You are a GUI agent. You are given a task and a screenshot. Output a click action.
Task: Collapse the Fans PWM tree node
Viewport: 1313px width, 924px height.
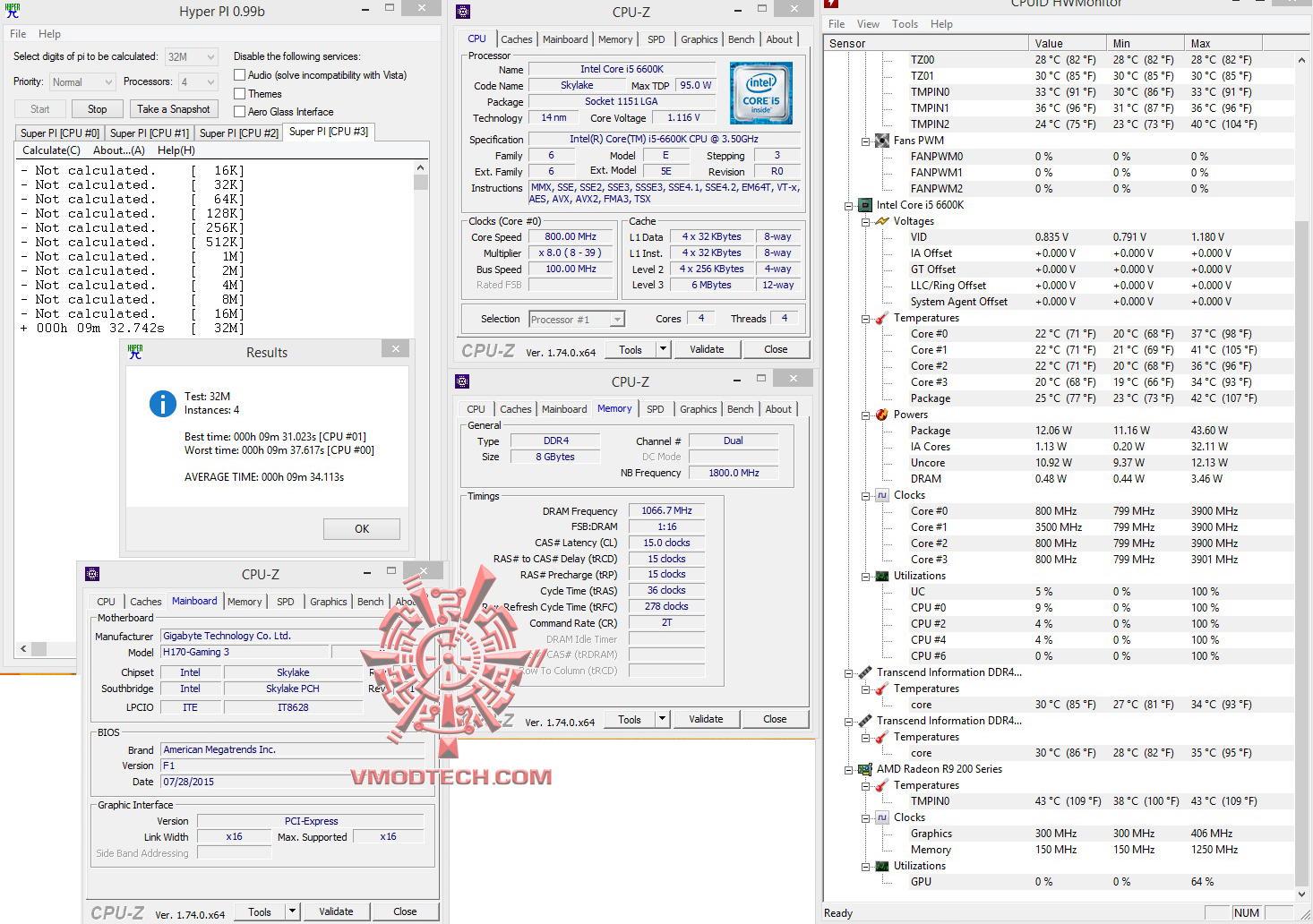pos(865,141)
